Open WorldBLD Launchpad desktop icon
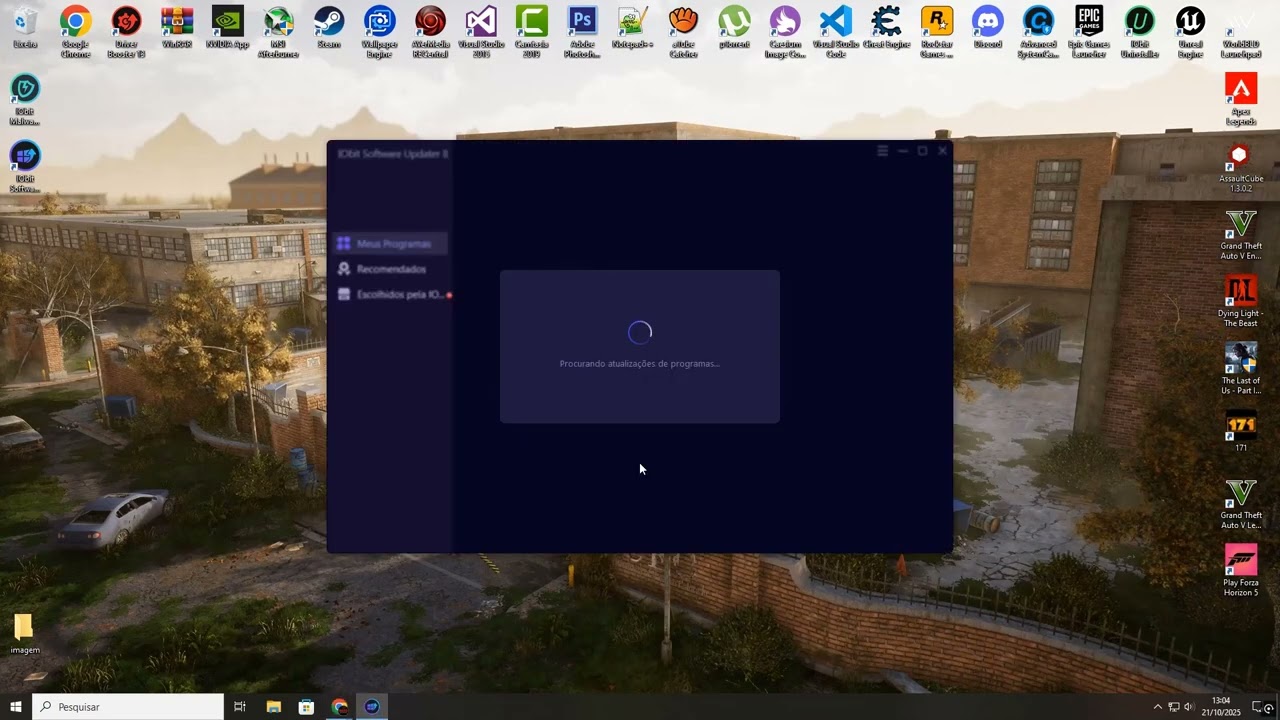The width and height of the screenshot is (1280, 720). pyautogui.click(x=1241, y=32)
